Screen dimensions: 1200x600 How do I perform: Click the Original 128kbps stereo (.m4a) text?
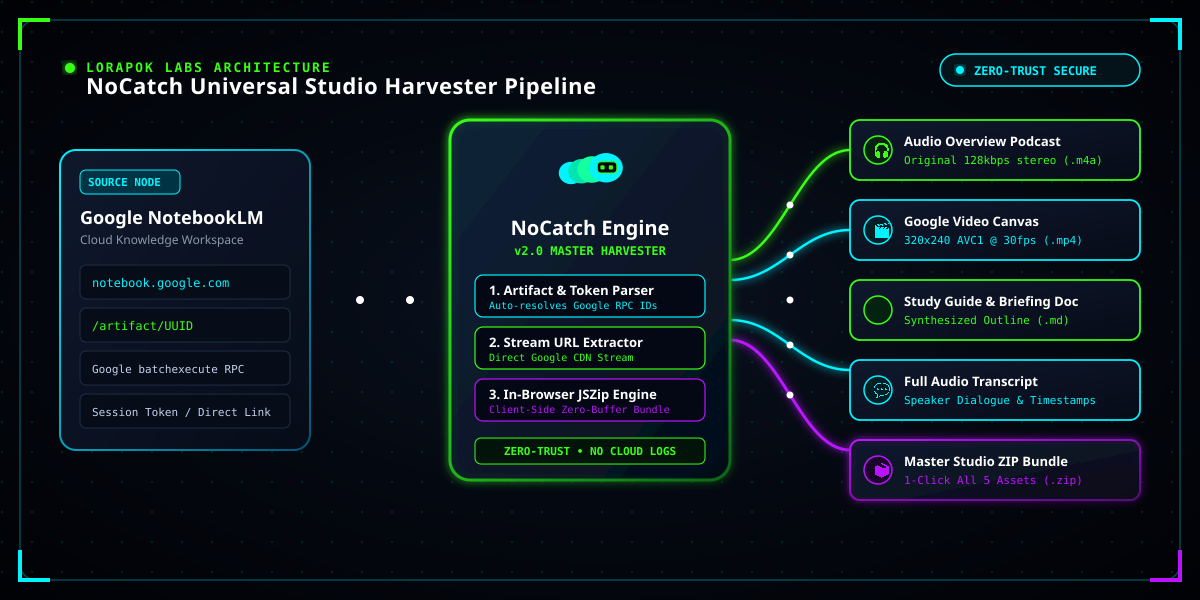point(1003,160)
